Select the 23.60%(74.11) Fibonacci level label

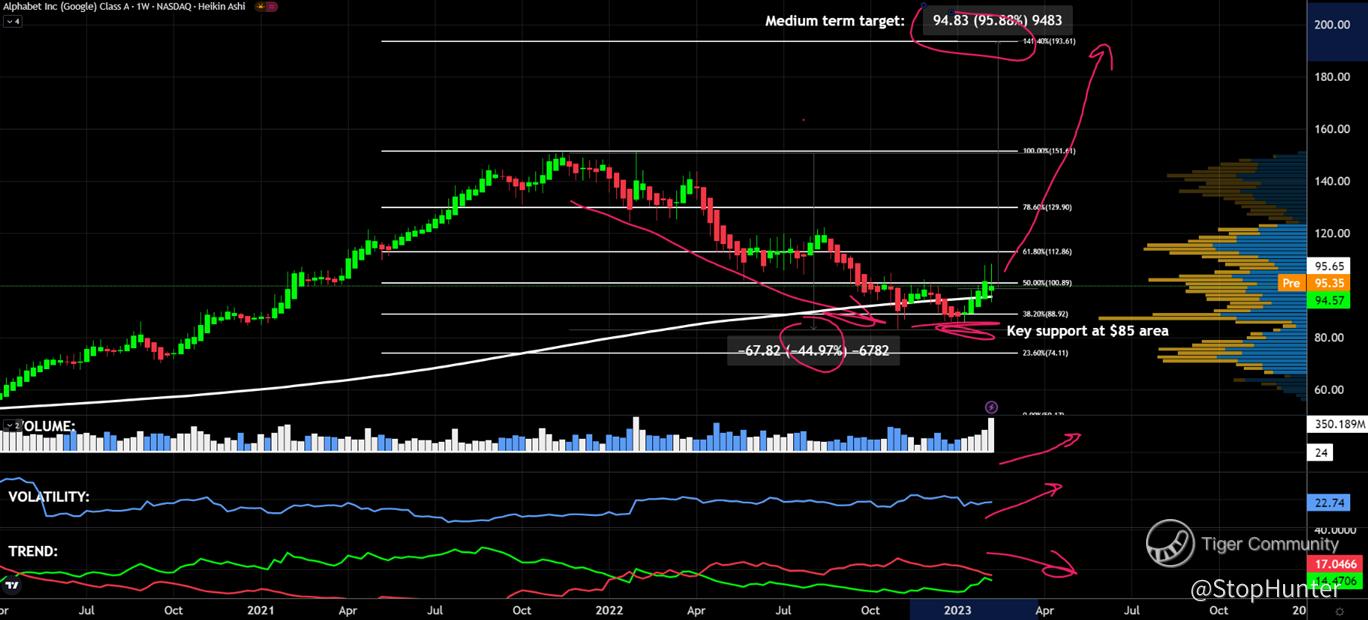tap(1043, 353)
